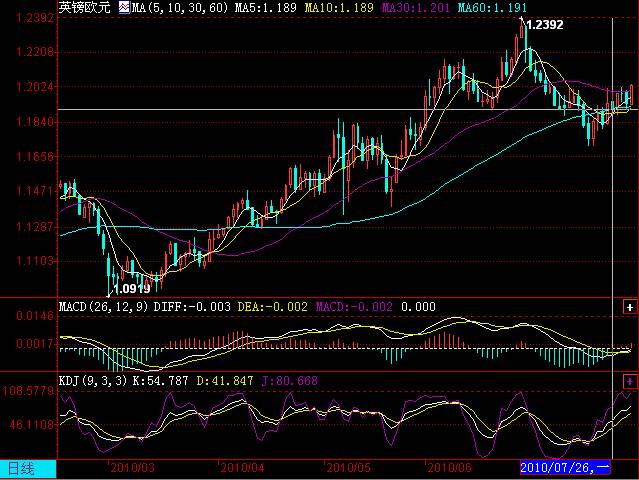Image resolution: width=639 pixels, height=480 pixels.
Task: Click the MA10:1.189 value
Action: [339, 8]
